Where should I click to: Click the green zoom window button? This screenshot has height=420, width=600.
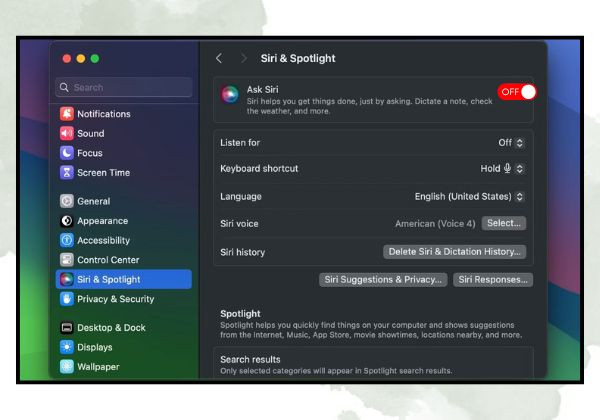click(95, 59)
